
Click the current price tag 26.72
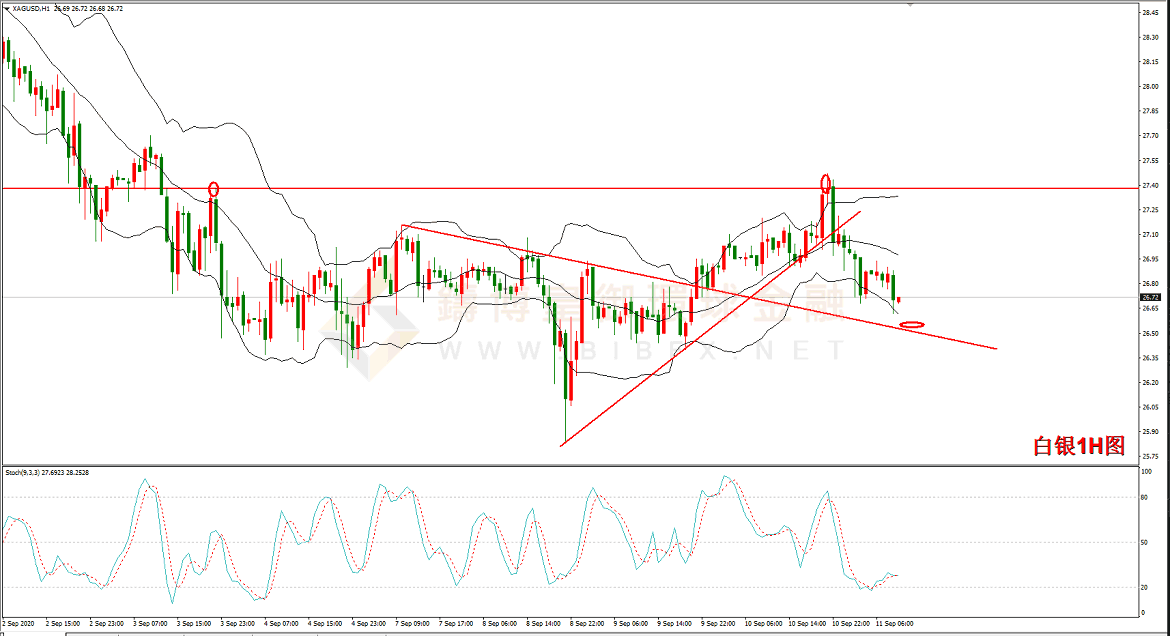[x=1150, y=297]
